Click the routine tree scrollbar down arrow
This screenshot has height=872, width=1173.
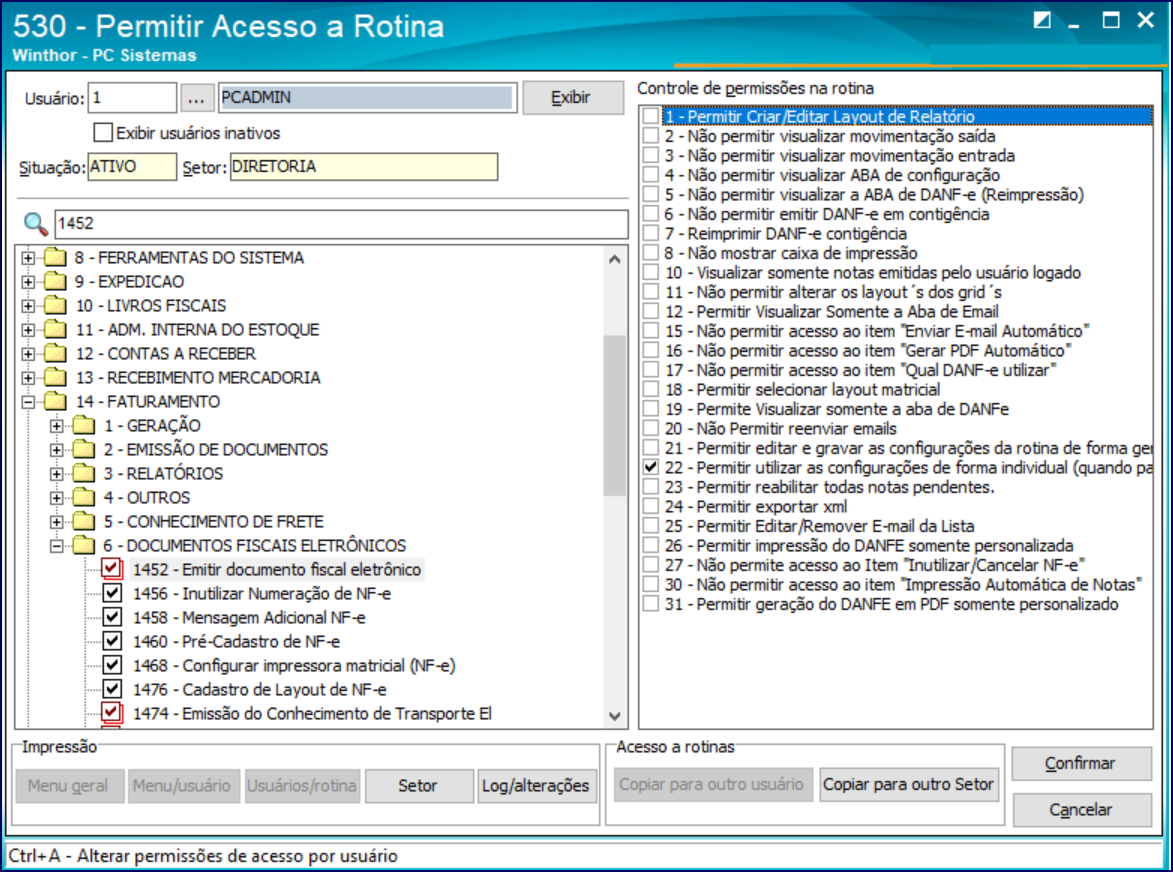615,716
